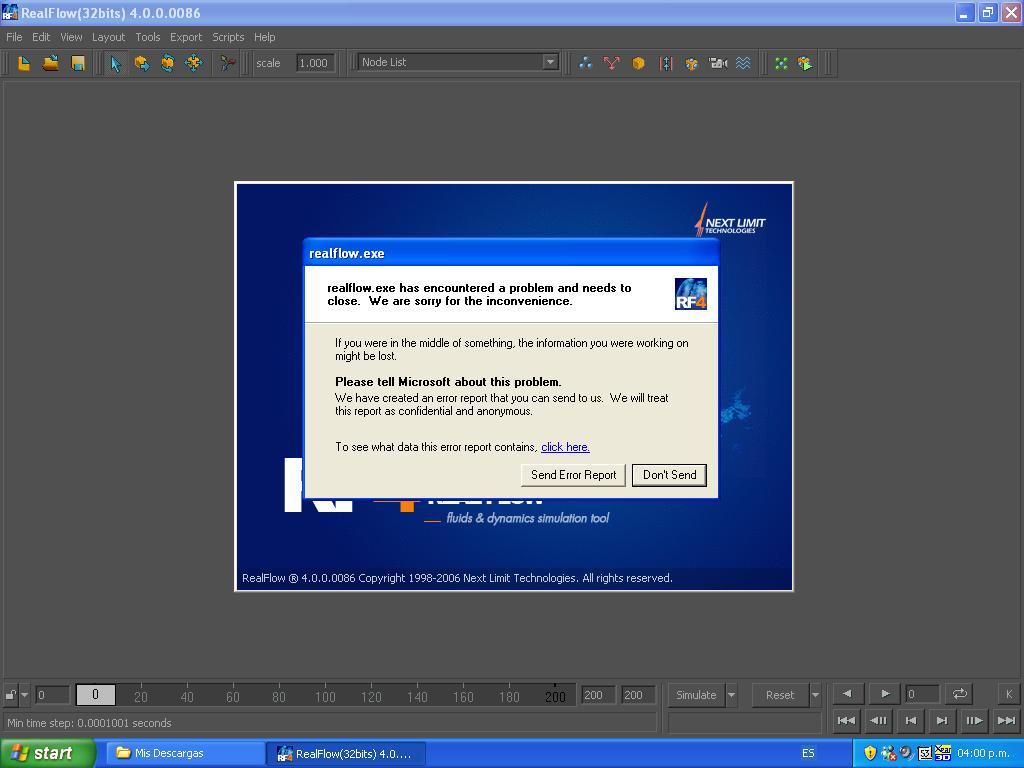
Task: Expand the Node List dropdown
Action: 551,62
